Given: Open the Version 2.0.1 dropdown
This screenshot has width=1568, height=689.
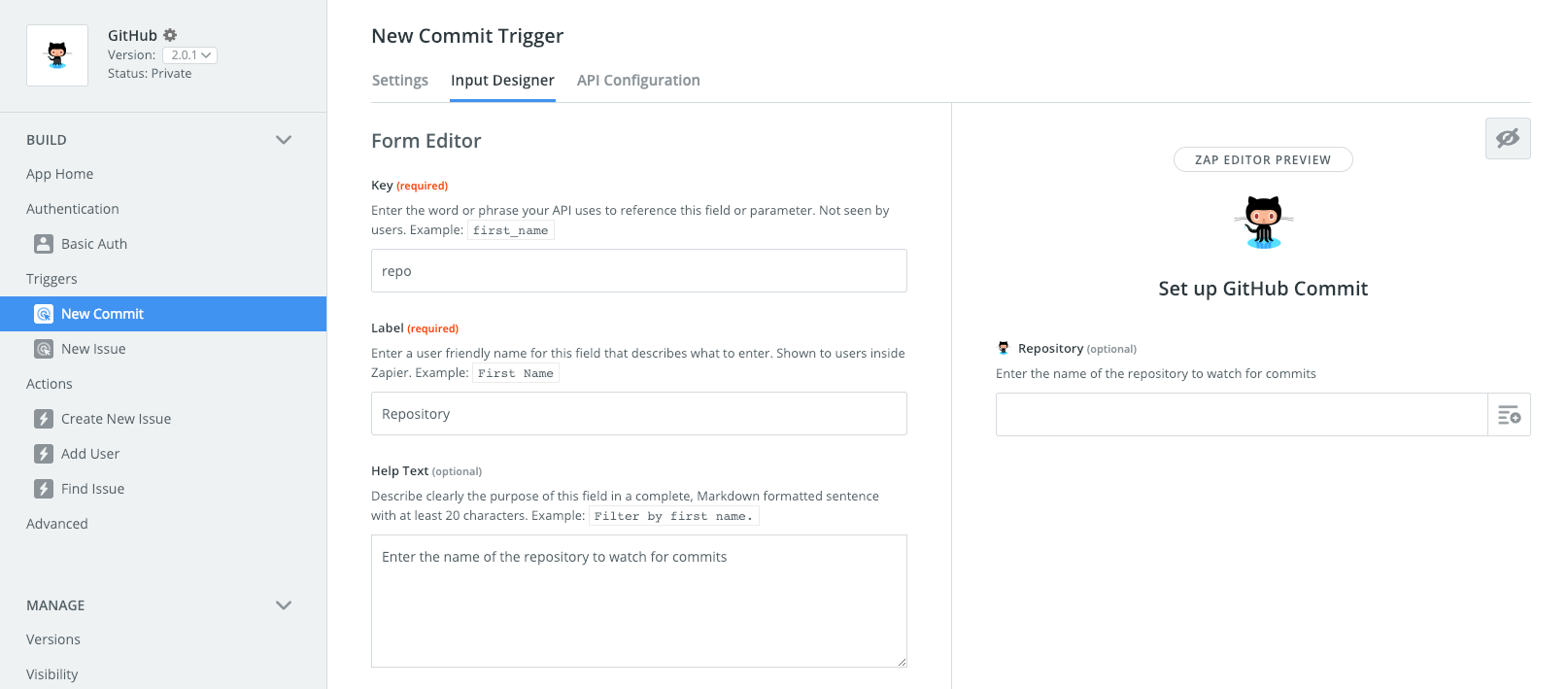Looking at the screenshot, I should pyautogui.click(x=189, y=55).
